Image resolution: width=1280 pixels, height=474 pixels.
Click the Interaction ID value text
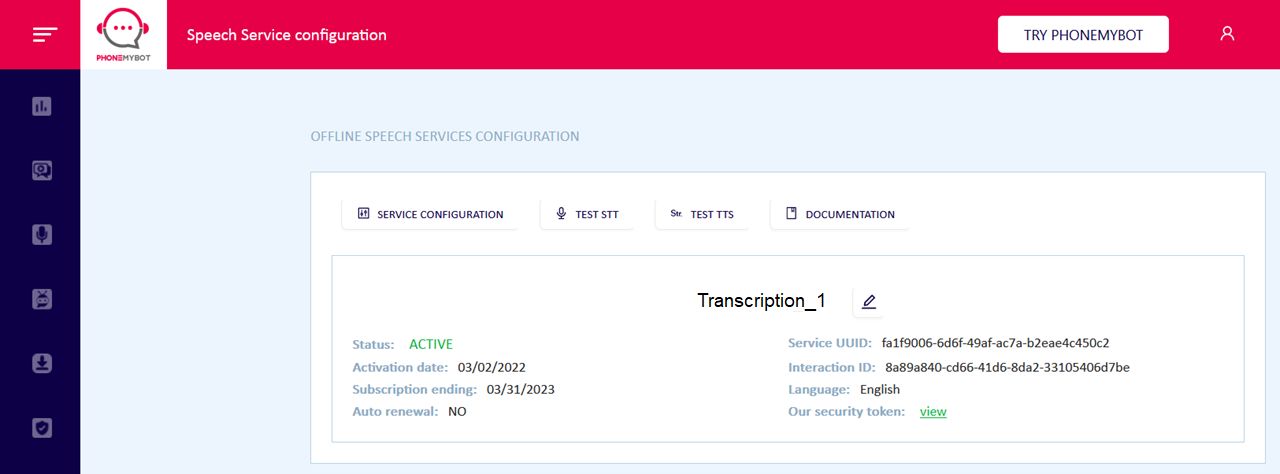point(1007,367)
